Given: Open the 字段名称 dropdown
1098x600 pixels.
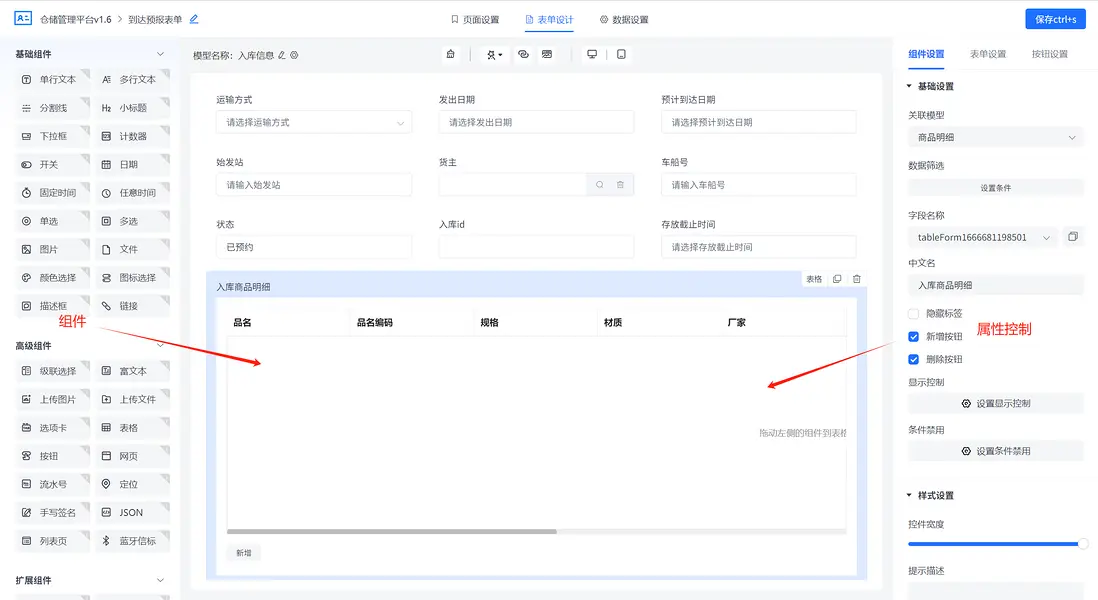Looking at the screenshot, I should click(982, 237).
